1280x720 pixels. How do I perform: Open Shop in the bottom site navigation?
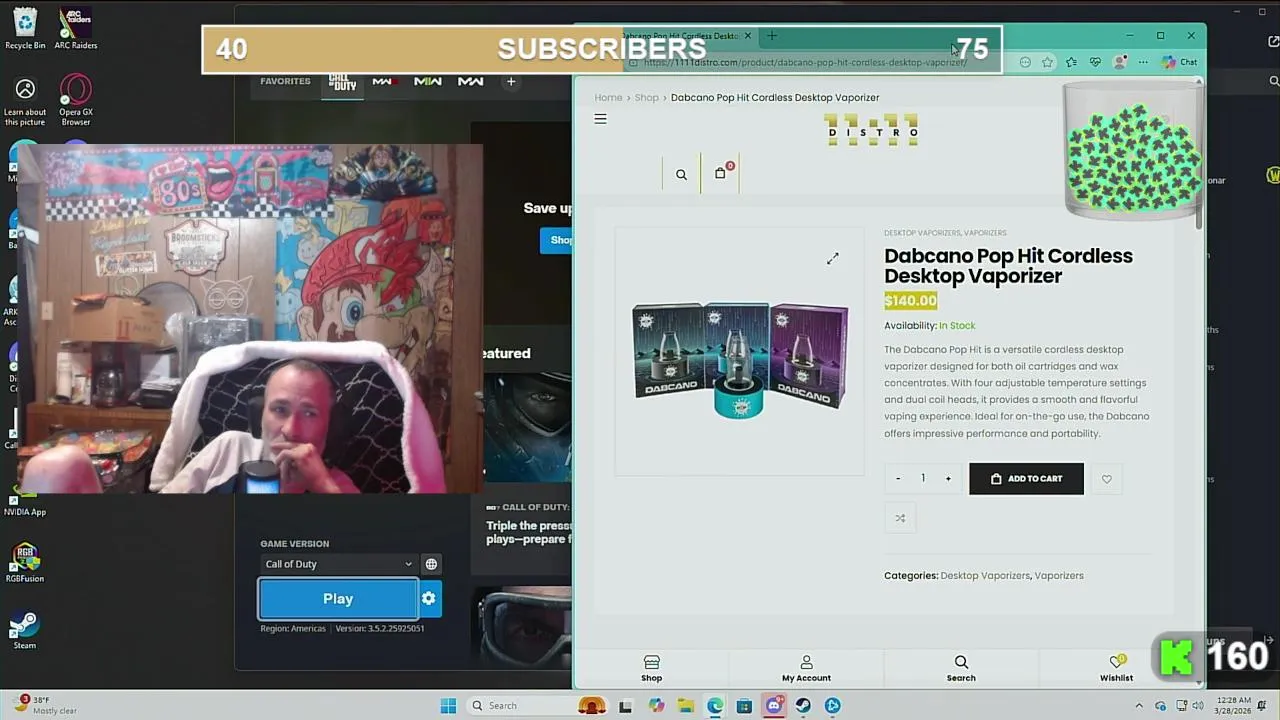click(x=652, y=669)
